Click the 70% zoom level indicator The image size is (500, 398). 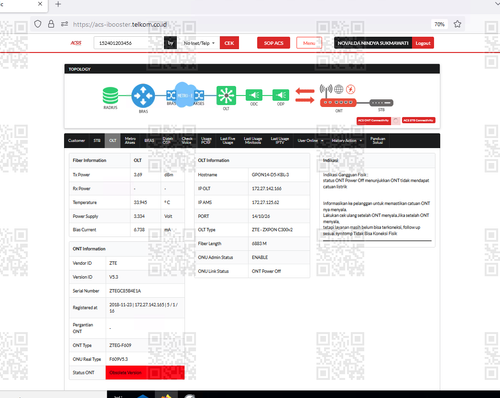point(439,24)
